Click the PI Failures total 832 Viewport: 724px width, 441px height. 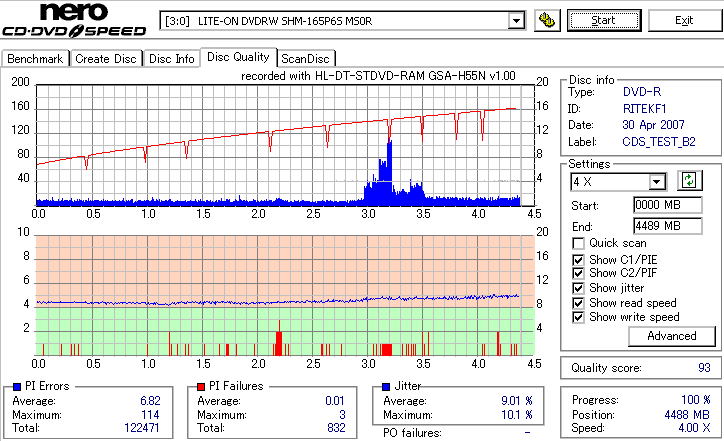tap(336, 428)
